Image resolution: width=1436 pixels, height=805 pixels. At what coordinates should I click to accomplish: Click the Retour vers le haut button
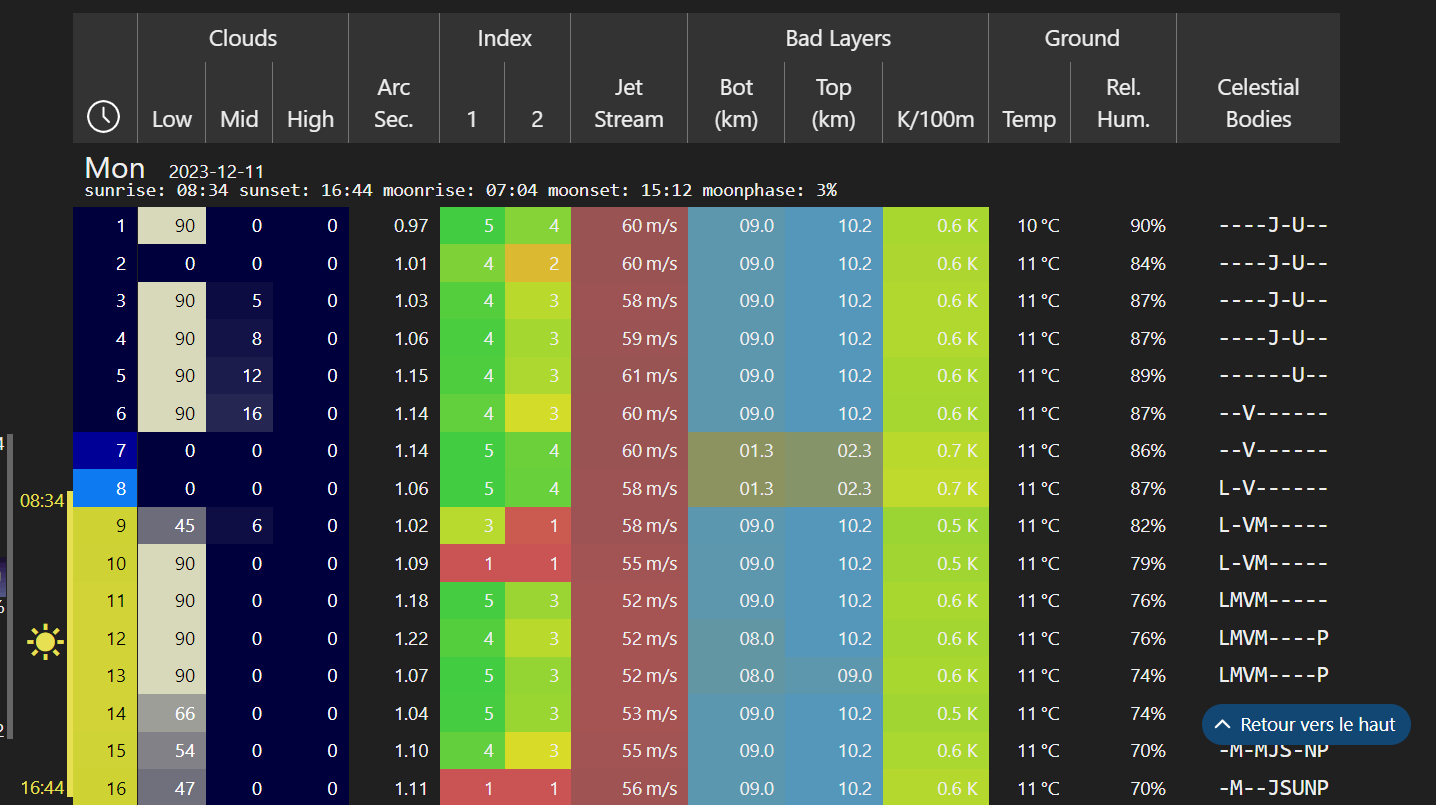click(1306, 725)
